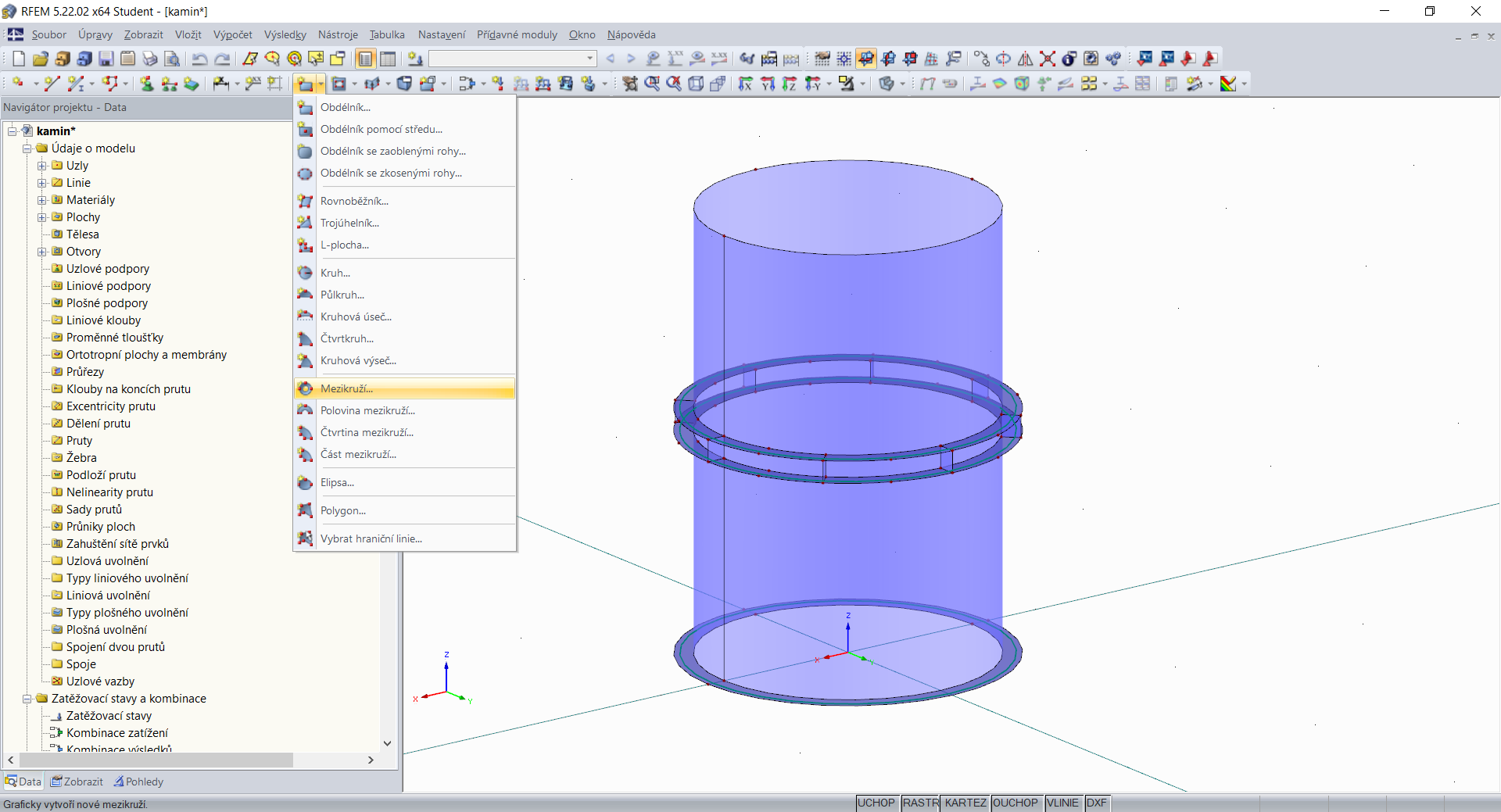
Task: Collapse the Údaje o modelu node
Action: 27,148
